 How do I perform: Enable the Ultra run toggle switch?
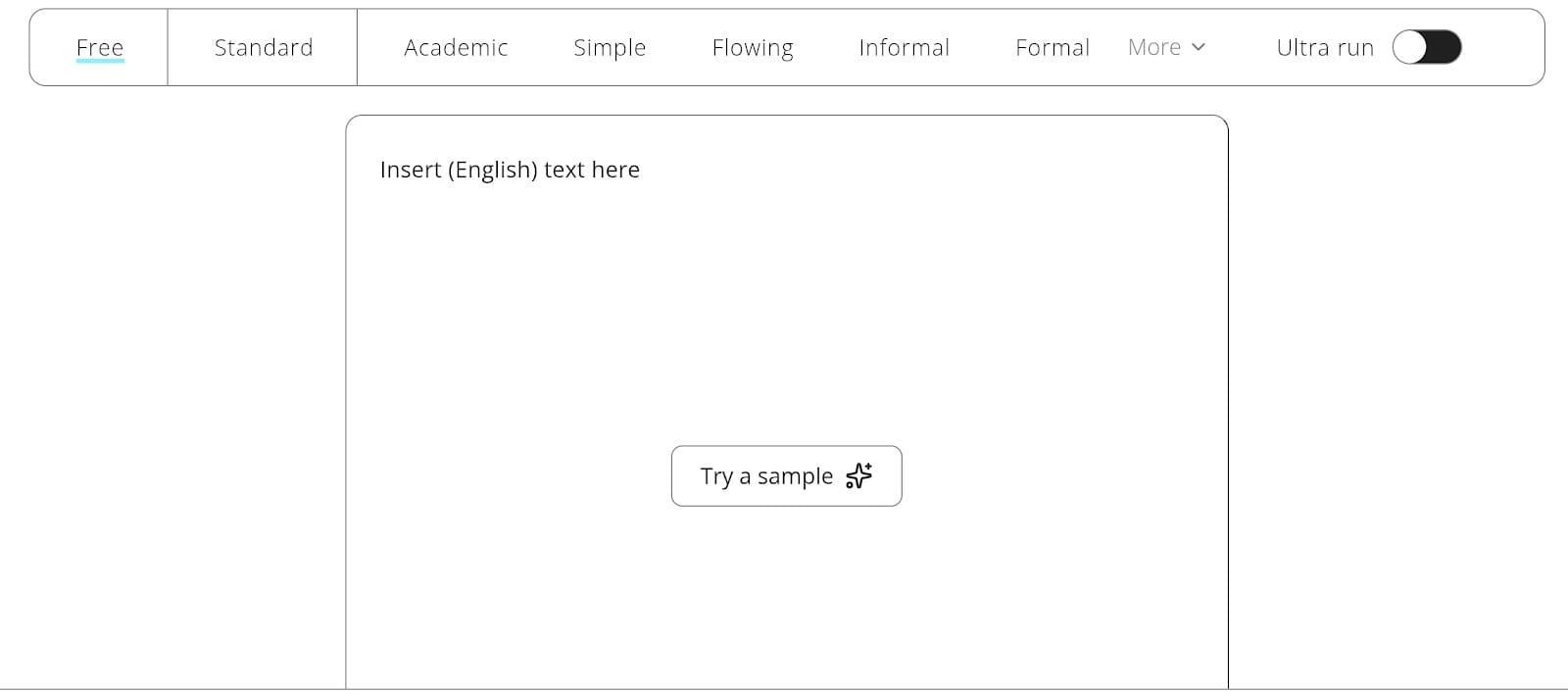point(1426,47)
